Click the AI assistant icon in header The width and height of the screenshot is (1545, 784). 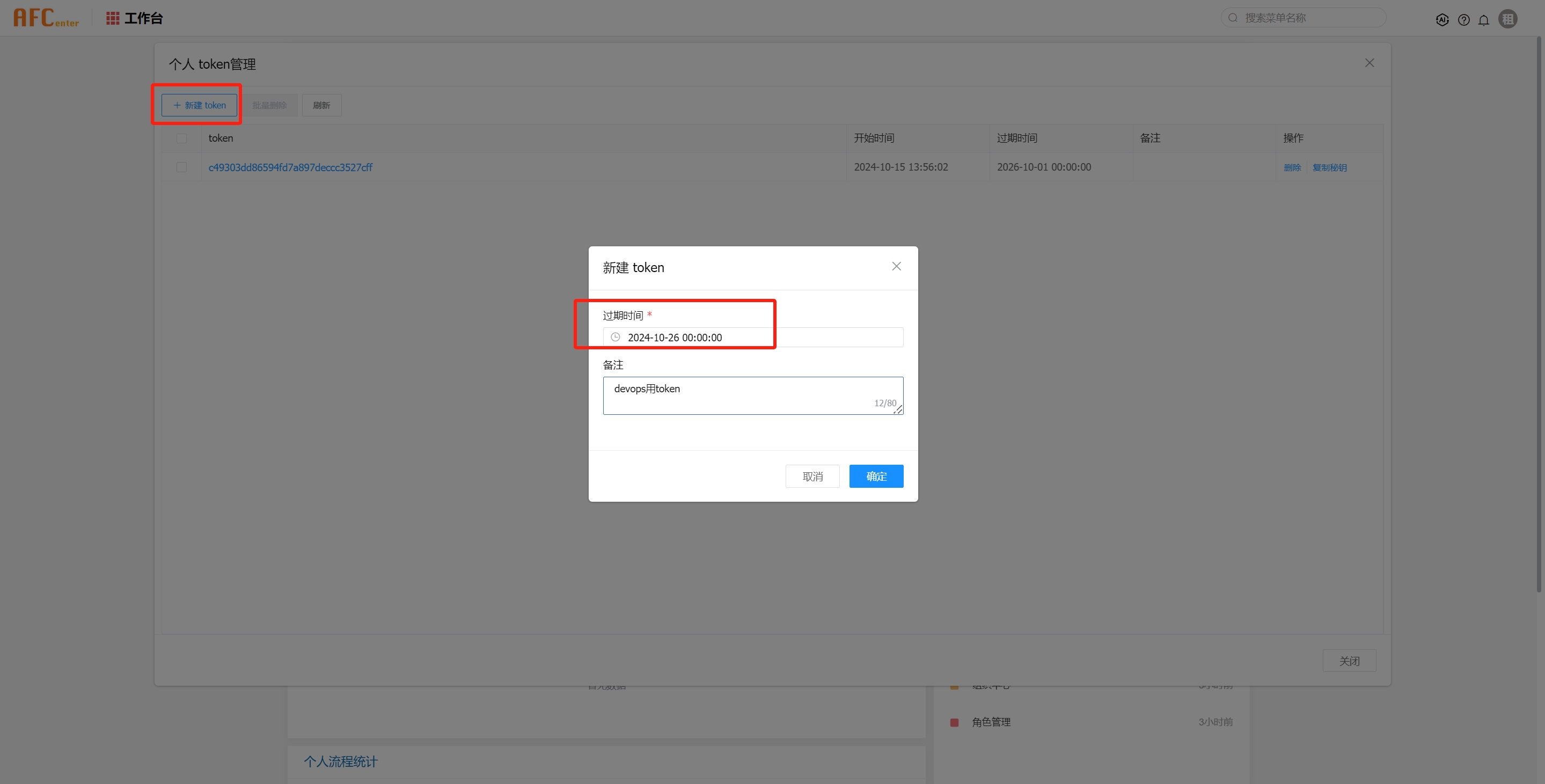pos(1442,20)
